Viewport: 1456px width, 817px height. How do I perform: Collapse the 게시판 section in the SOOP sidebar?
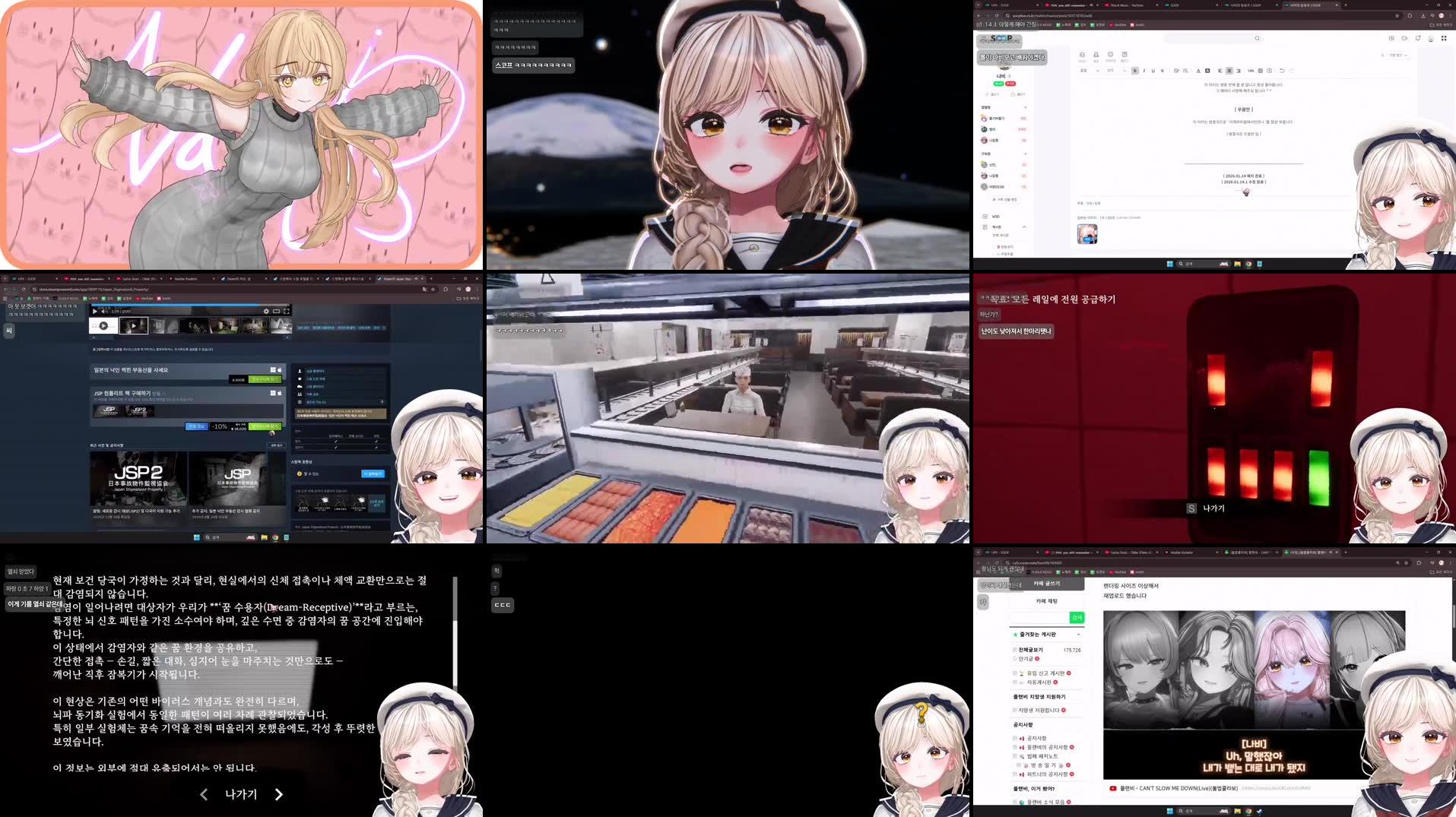click(x=1026, y=227)
